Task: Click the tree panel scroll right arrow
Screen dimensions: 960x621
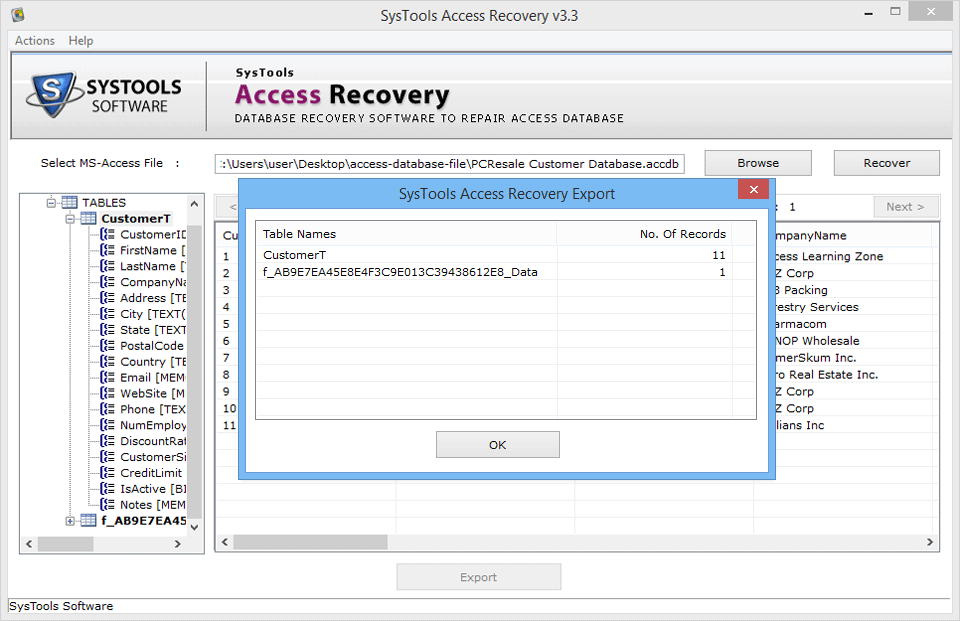Action: pyautogui.click(x=178, y=544)
